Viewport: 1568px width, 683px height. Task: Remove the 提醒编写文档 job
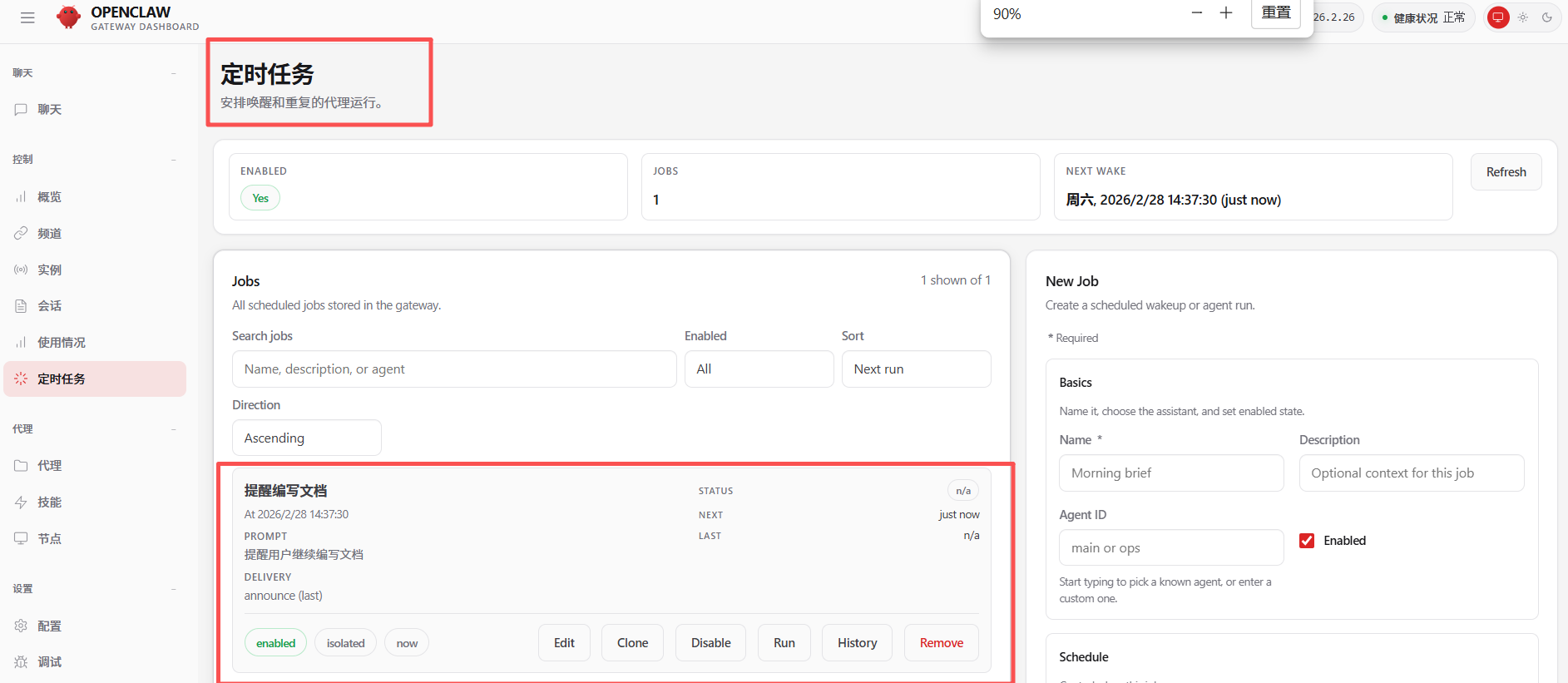(x=941, y=643)
